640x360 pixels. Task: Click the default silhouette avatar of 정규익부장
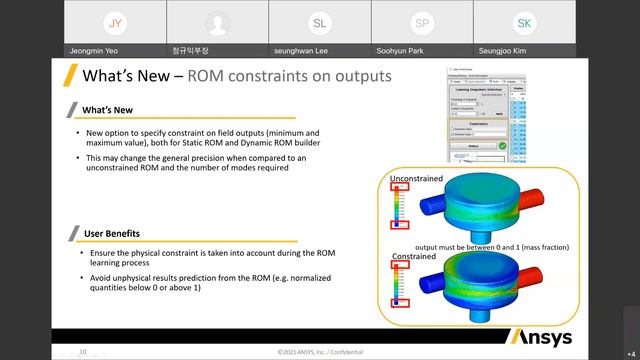pos(218,23)
